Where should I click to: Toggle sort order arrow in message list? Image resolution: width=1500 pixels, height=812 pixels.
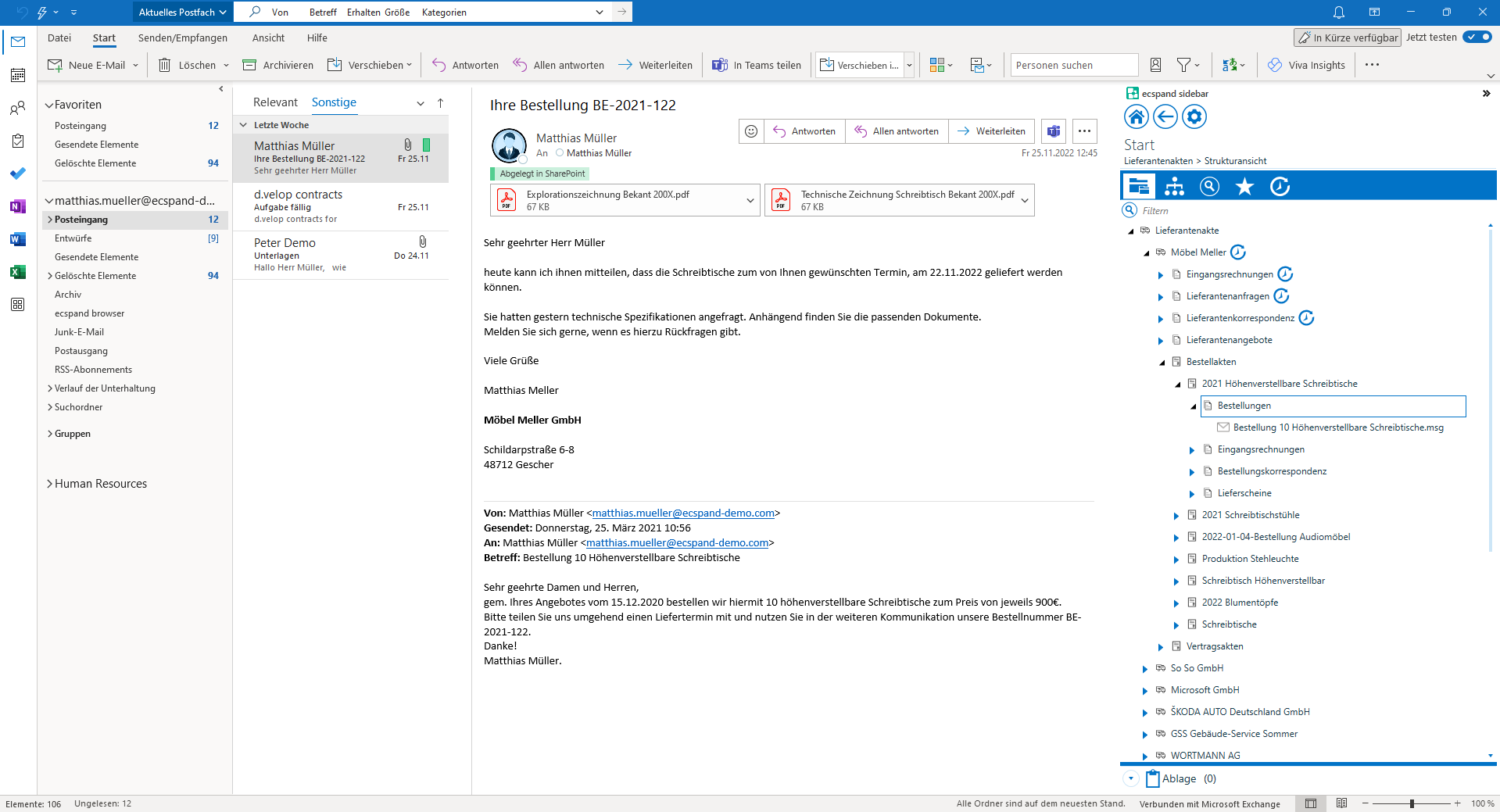(440, 102)
